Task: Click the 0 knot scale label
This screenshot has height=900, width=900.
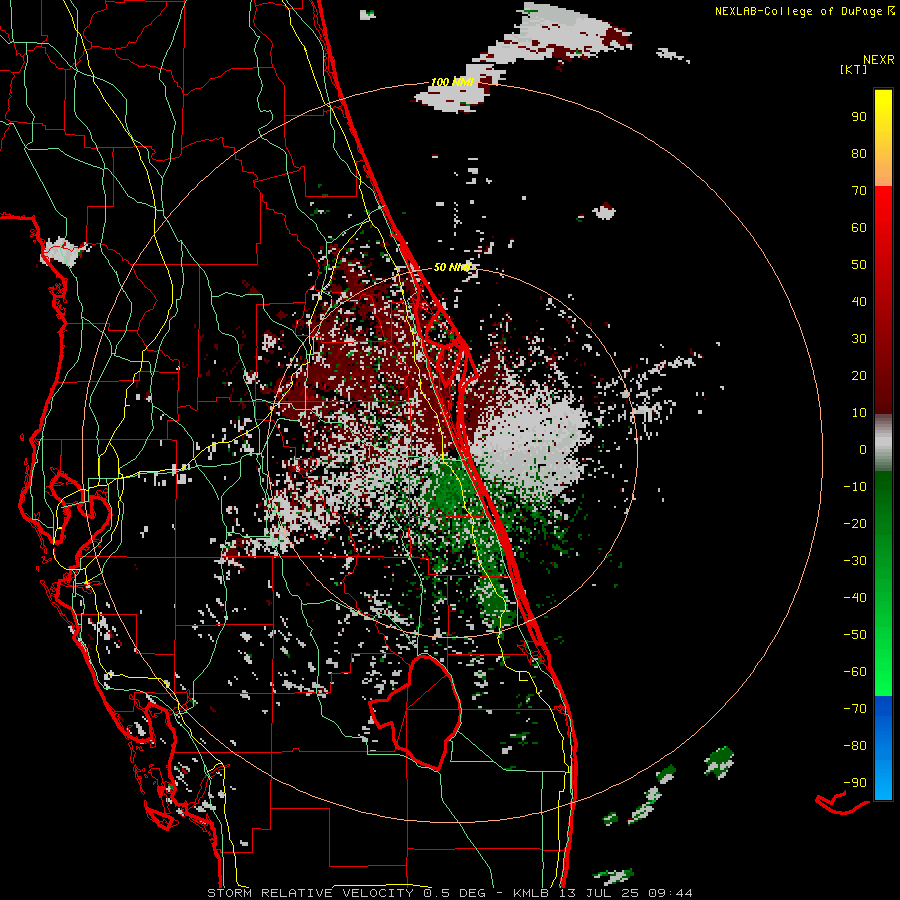Action: pyautogui.click(x=863, y=449)
